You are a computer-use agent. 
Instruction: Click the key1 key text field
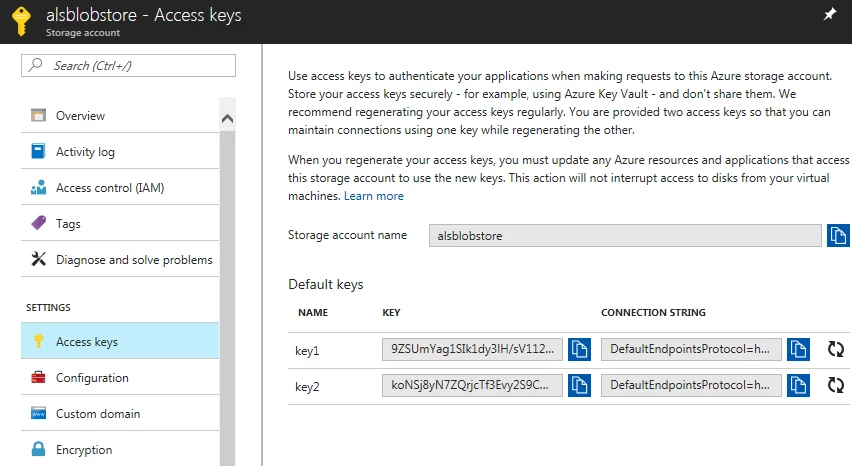(x=472, y=349)
